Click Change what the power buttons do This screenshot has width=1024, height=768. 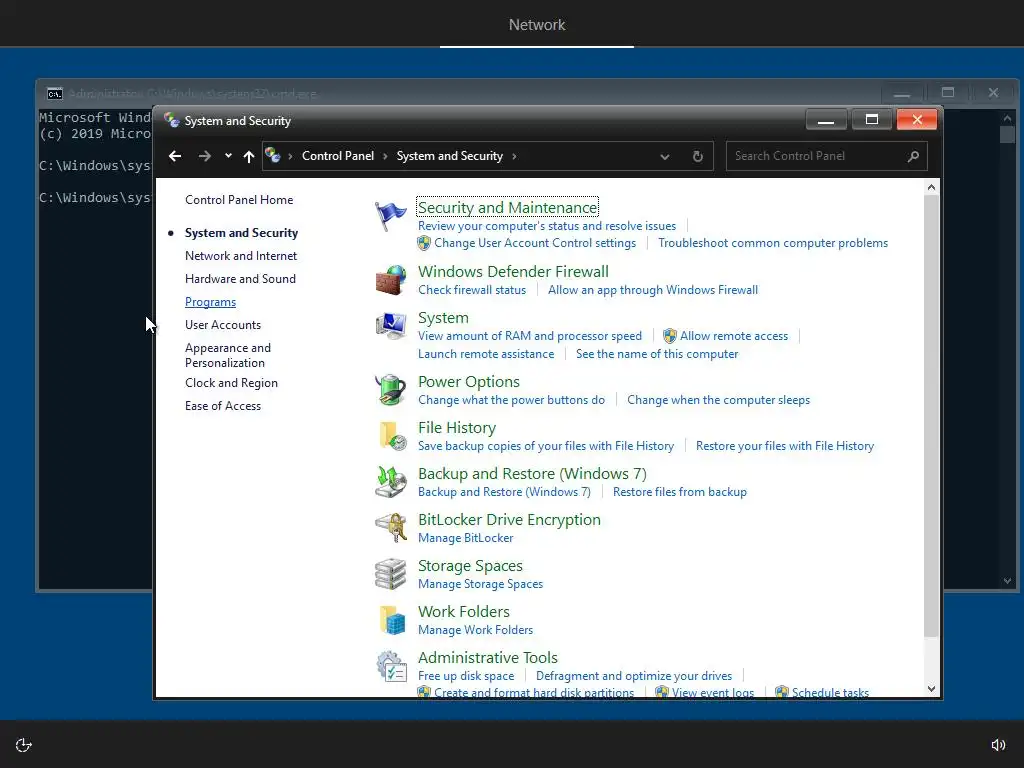click(x=511, y=400)
